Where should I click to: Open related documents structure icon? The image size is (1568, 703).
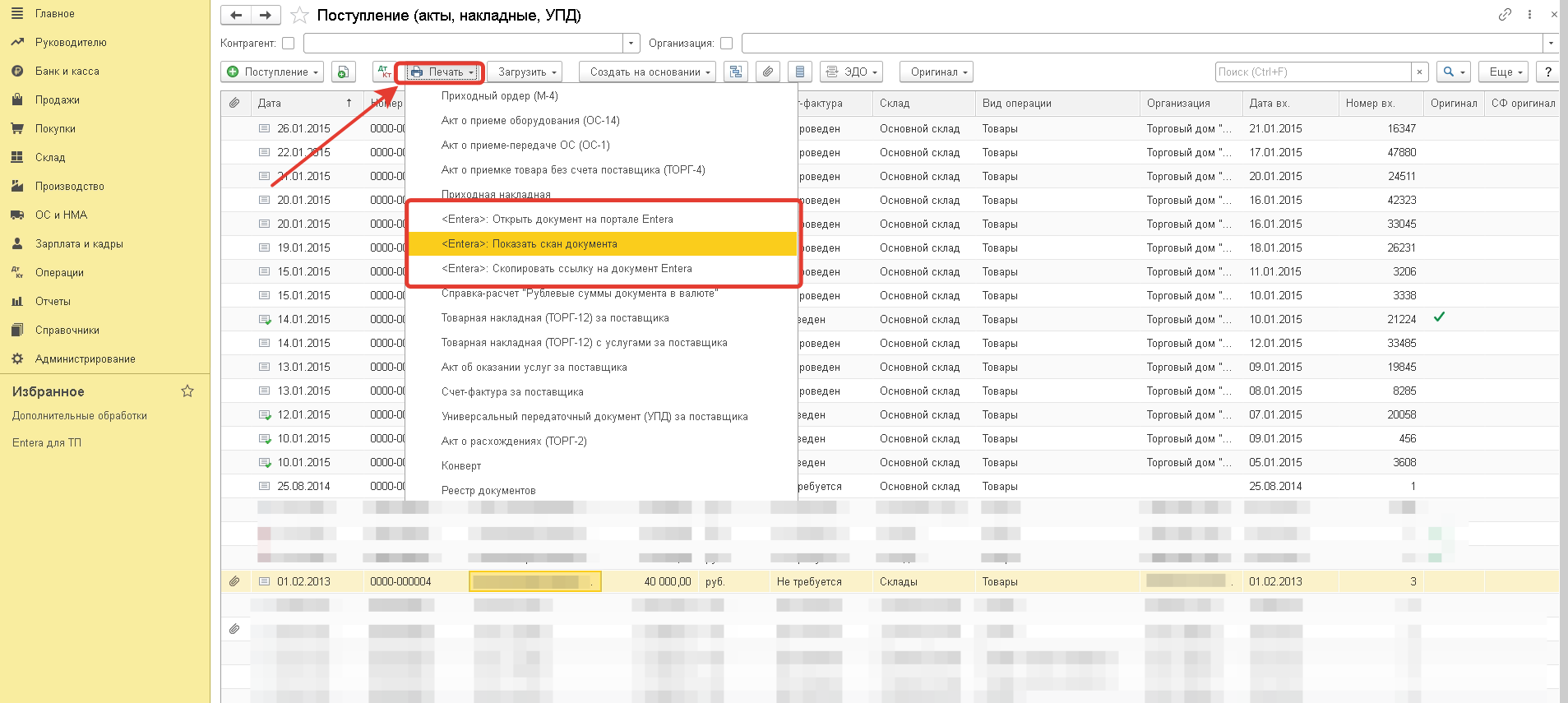pyautogui.click(x=736, y=72)
